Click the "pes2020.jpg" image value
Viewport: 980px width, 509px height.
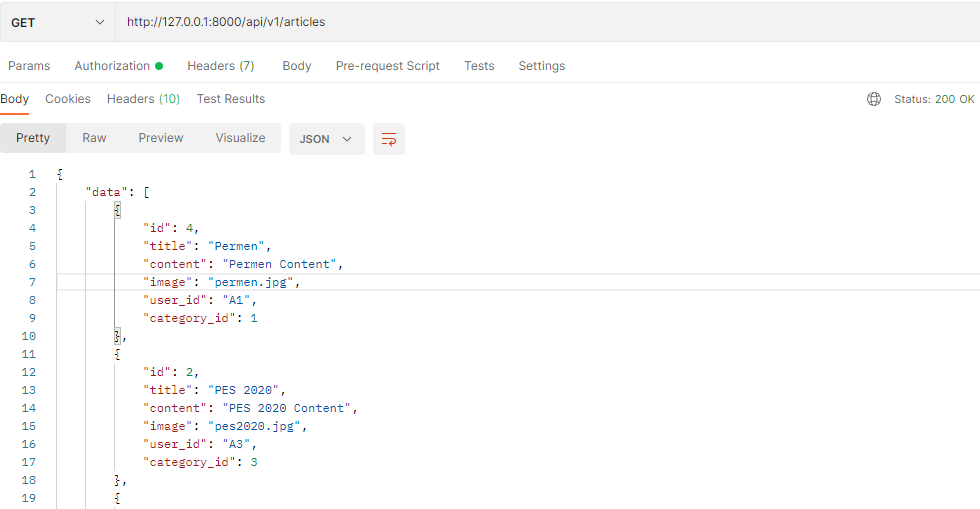pos(254,426)
